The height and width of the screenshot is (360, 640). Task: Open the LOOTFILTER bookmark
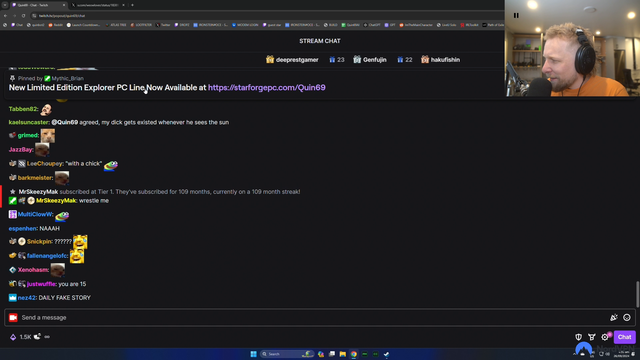pos(141,25)
